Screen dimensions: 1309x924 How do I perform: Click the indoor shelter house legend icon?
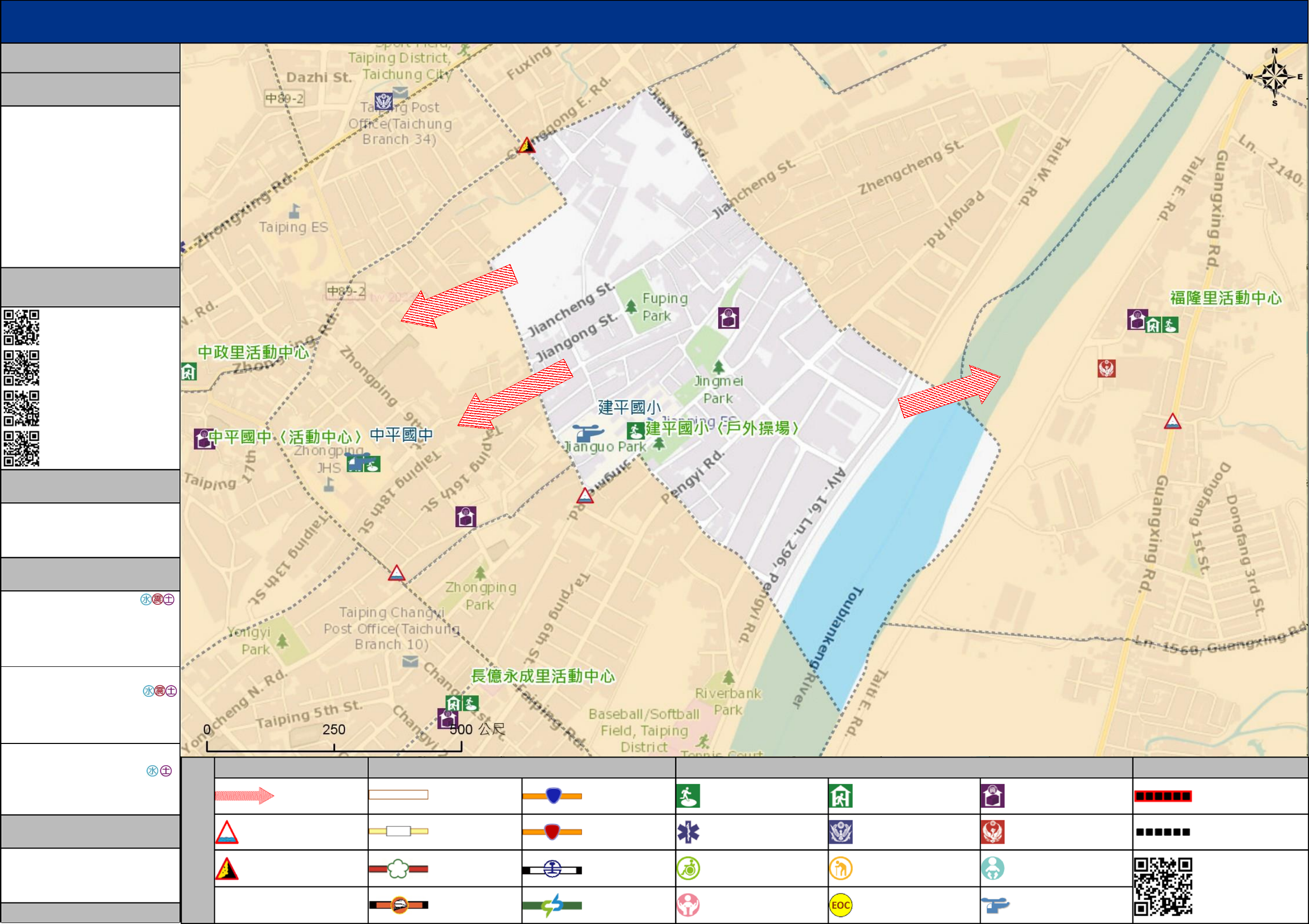(x=840, y=796)
